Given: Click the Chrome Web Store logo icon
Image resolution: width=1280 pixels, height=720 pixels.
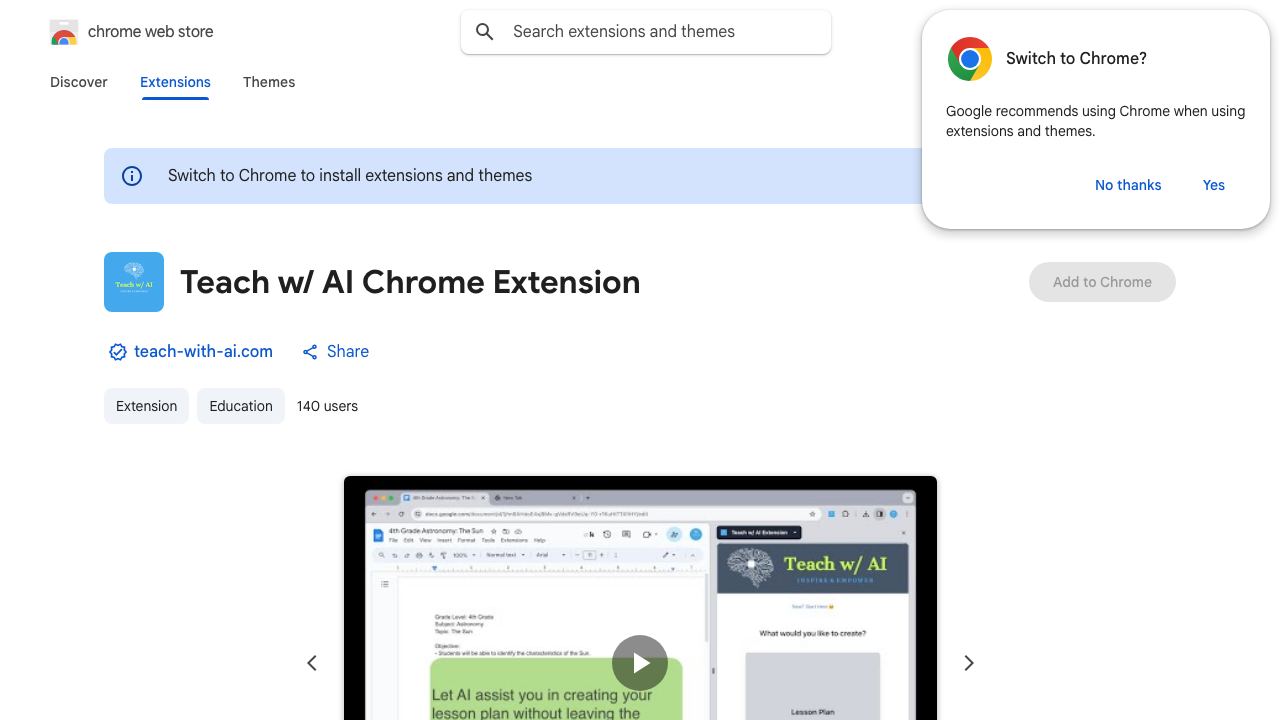Looking at the screenshot, I should pos(64,32).
